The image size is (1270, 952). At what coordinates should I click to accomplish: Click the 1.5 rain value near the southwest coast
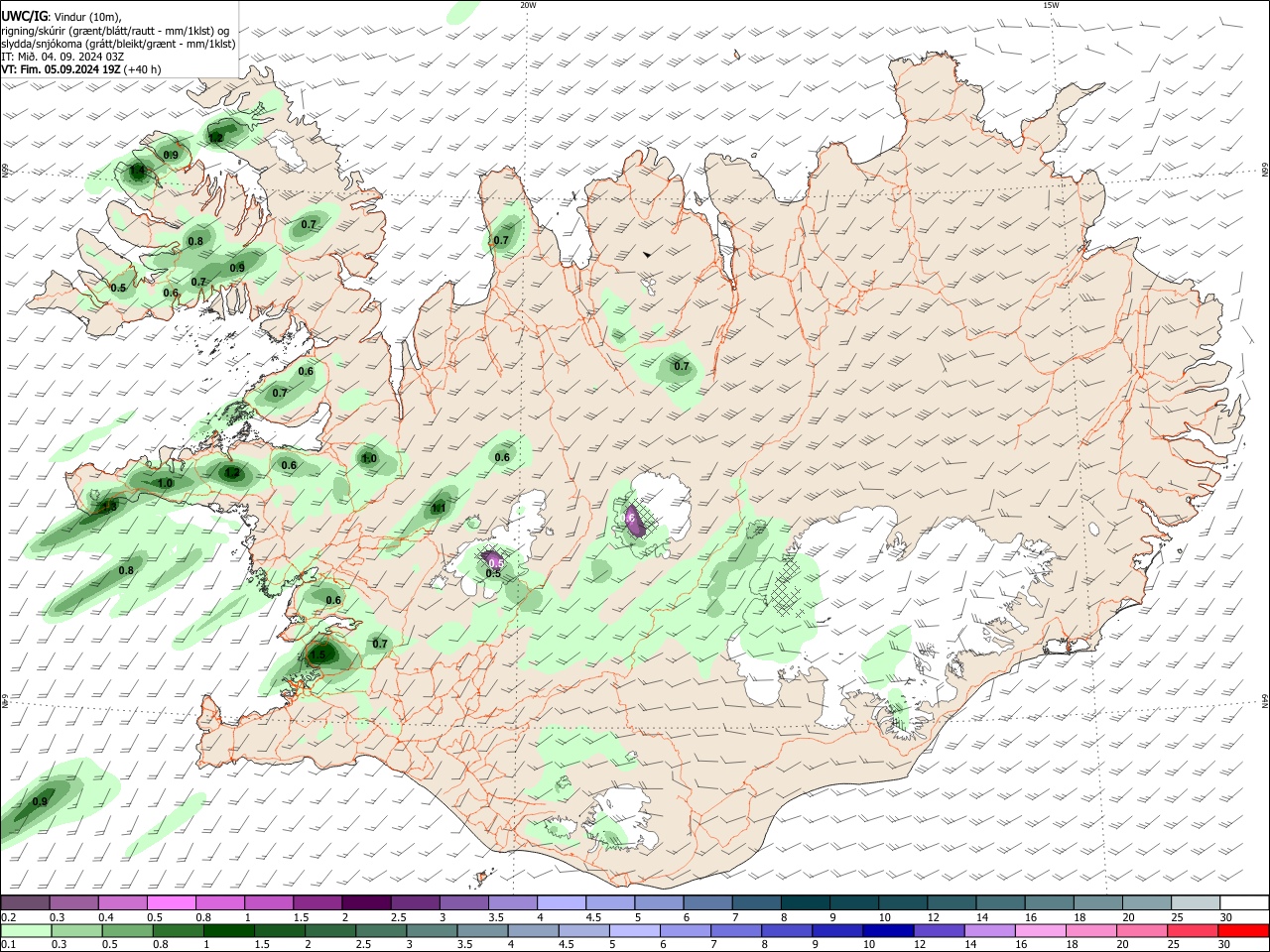(x=318, y=655)
